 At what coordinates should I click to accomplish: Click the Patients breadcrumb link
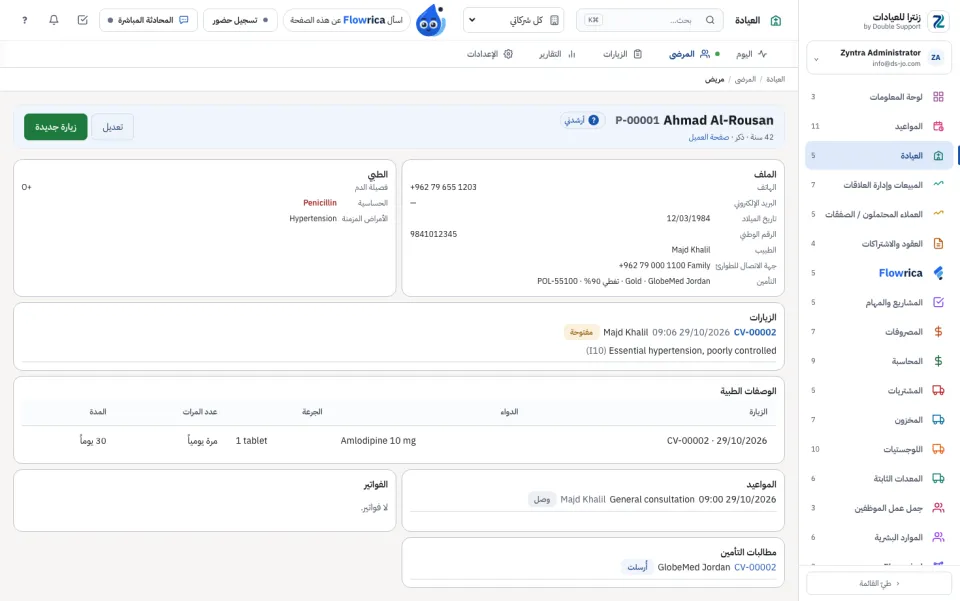pyautogui.click(x=745, y=80)
